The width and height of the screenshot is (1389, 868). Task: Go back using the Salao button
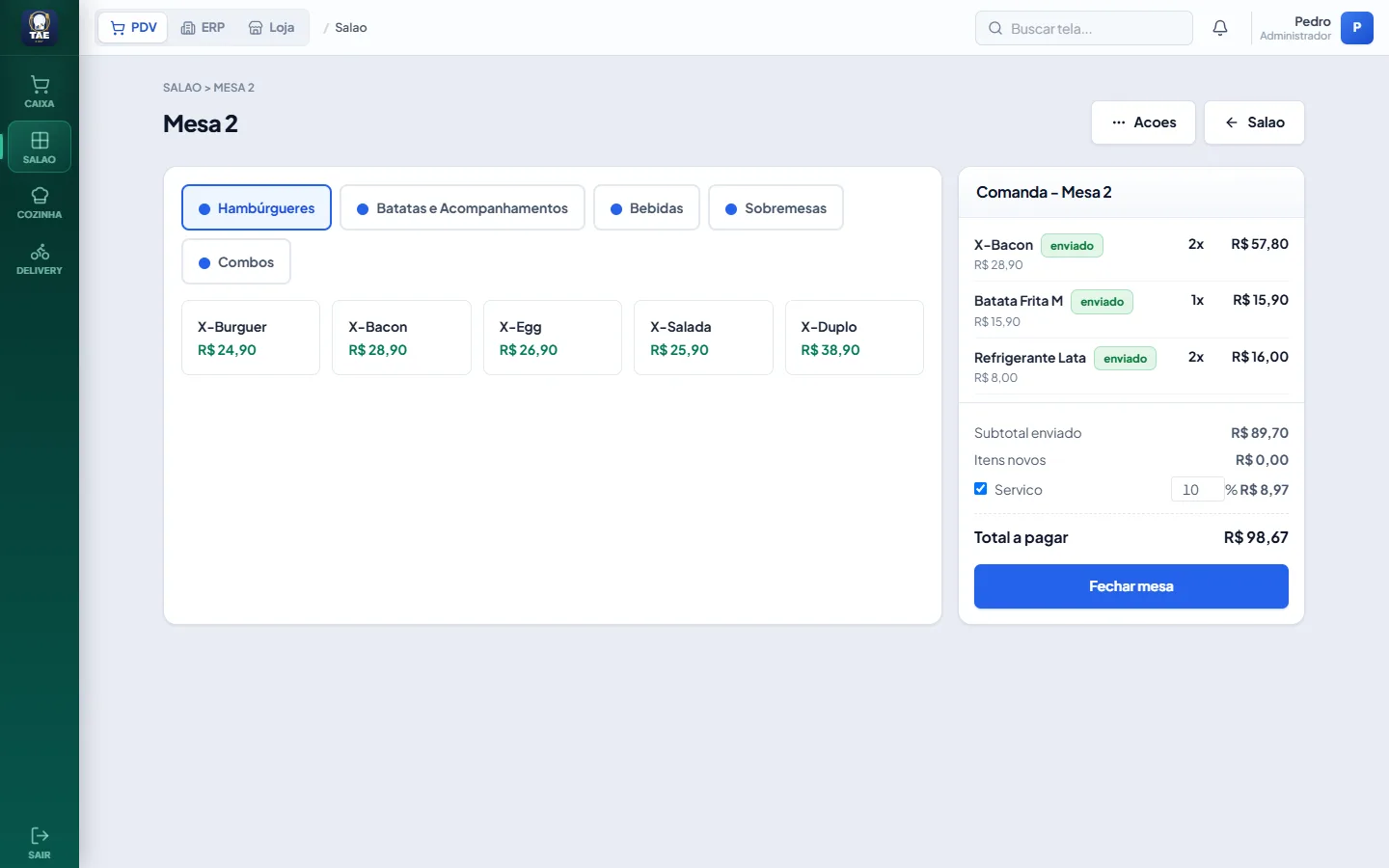[x=1254, y=122]
